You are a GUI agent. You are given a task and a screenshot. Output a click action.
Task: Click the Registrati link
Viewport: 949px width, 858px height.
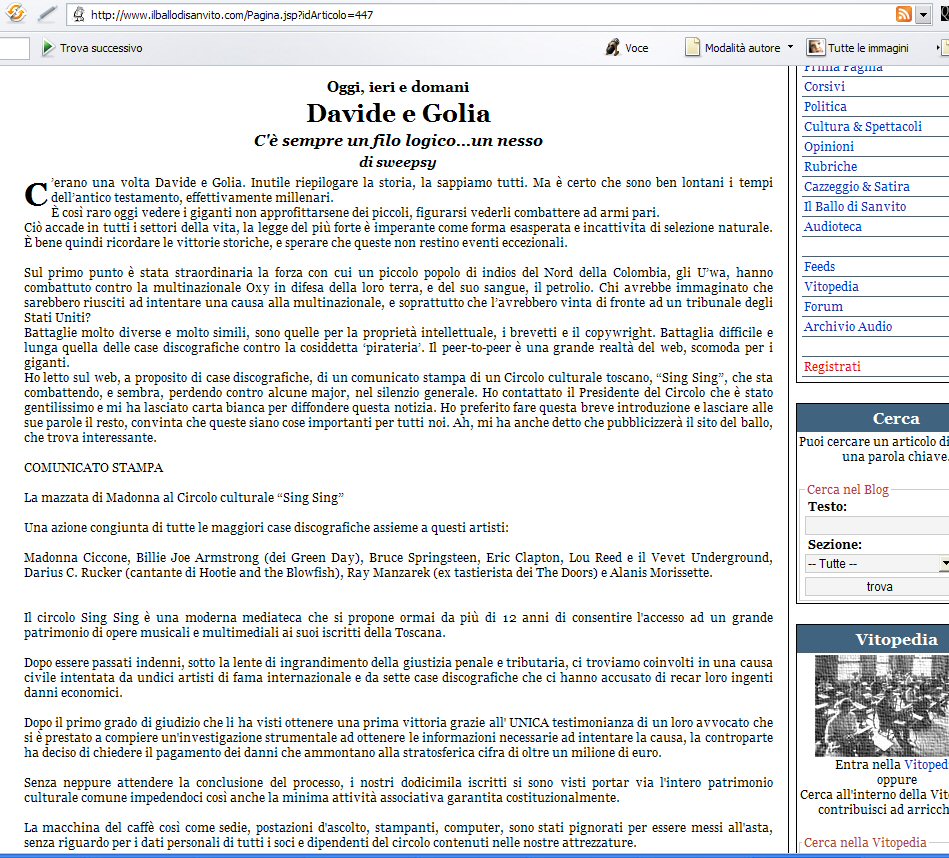click(832, 367)
